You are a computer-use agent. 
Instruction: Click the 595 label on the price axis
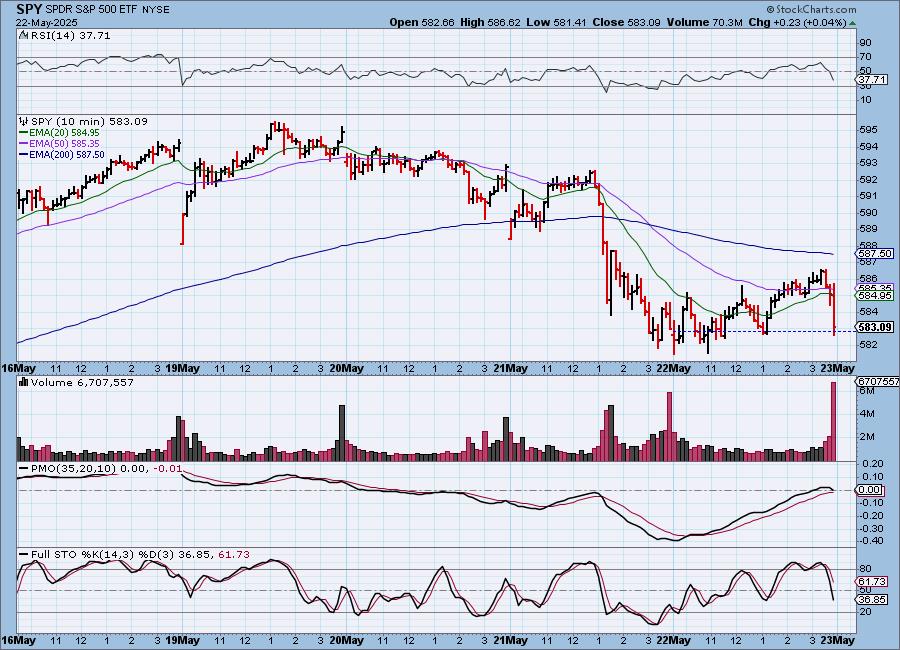(868, 130)
